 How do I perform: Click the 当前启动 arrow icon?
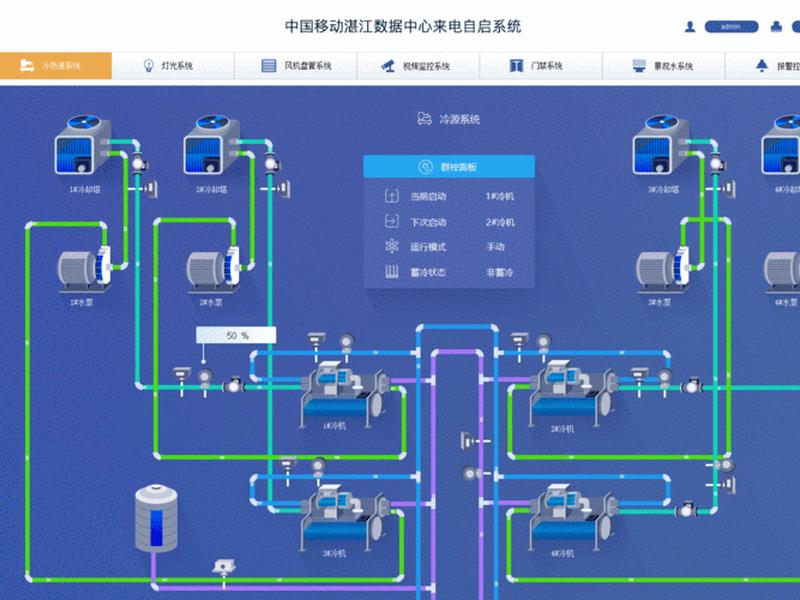(391, 196)
